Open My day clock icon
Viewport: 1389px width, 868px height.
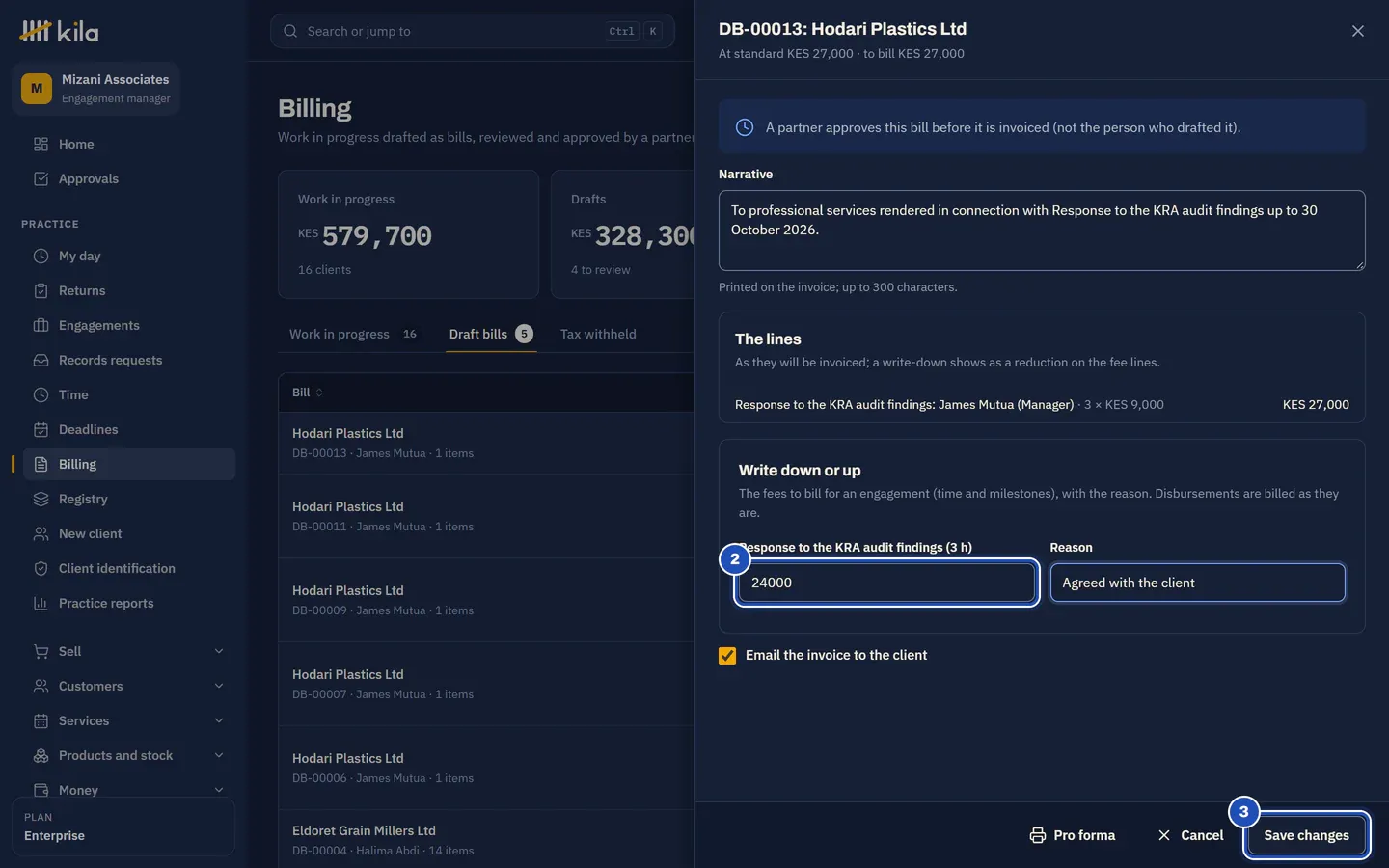click(41, 256)
